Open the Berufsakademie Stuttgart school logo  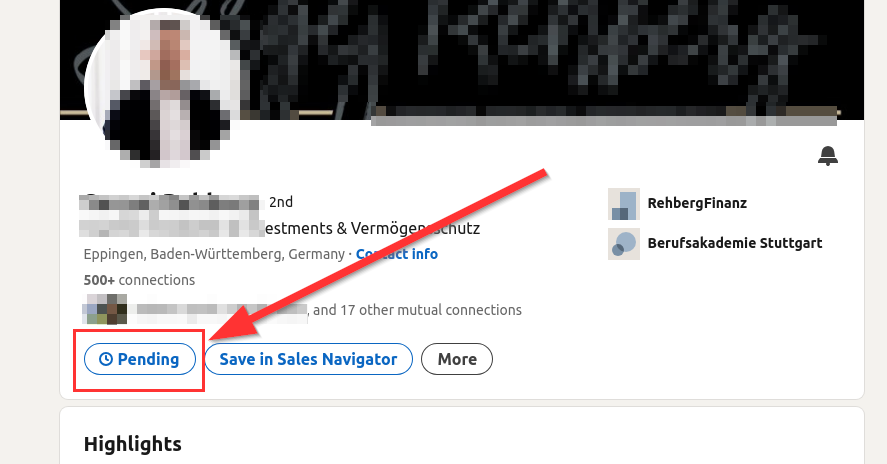pos(623,244)
